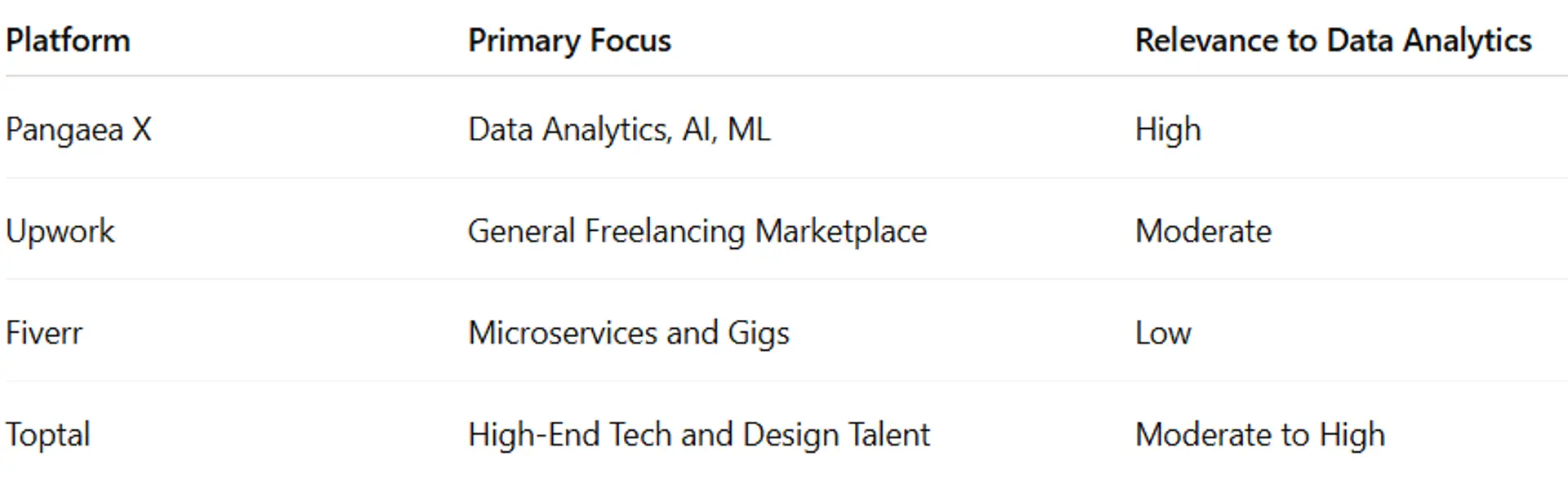Image resolution: width=1568 pixels, height=483 pixels.
Task: Click the separator between Upwork and Fiverr rows
Action: [x=784, y=279]
